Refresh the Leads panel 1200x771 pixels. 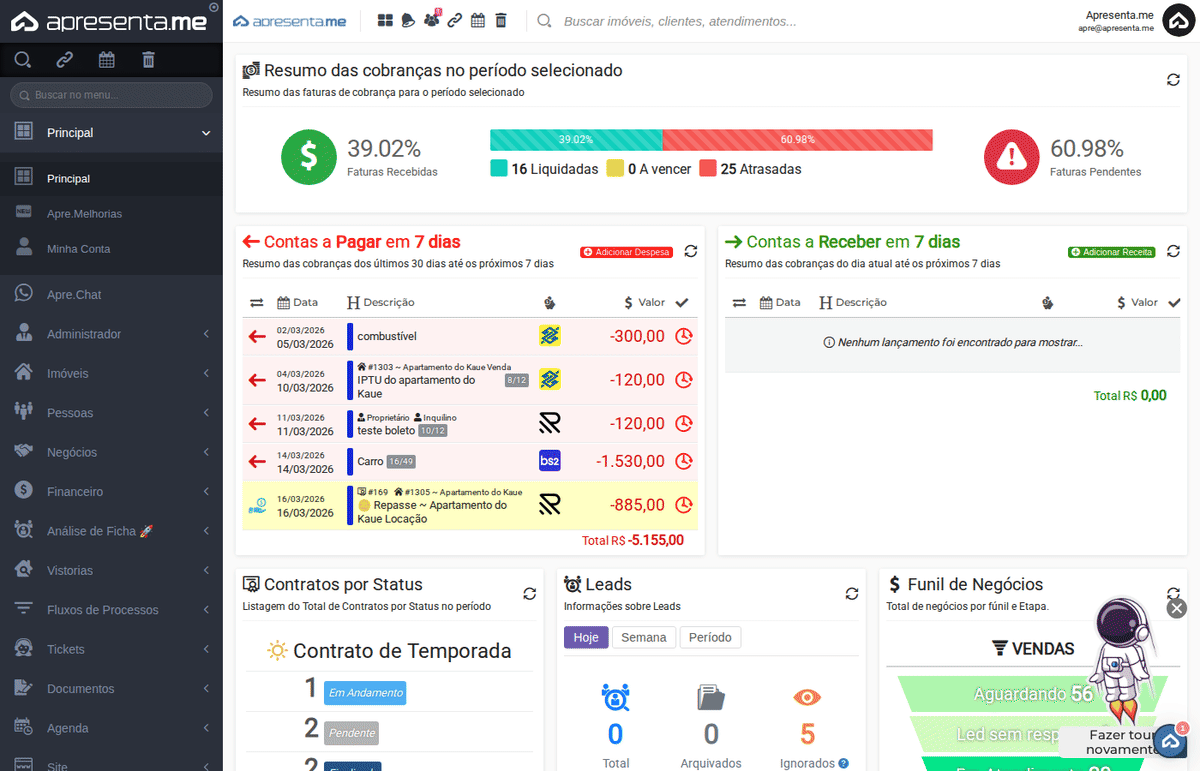851,594
